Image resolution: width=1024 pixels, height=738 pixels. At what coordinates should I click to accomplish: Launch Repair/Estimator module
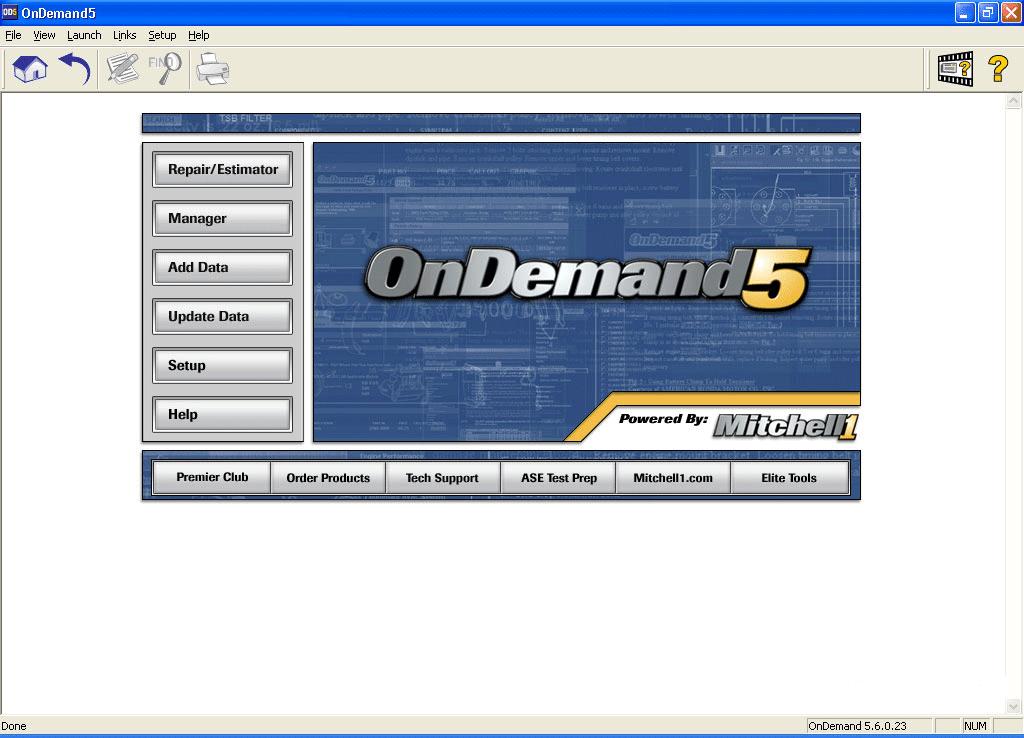coord(223,169)
